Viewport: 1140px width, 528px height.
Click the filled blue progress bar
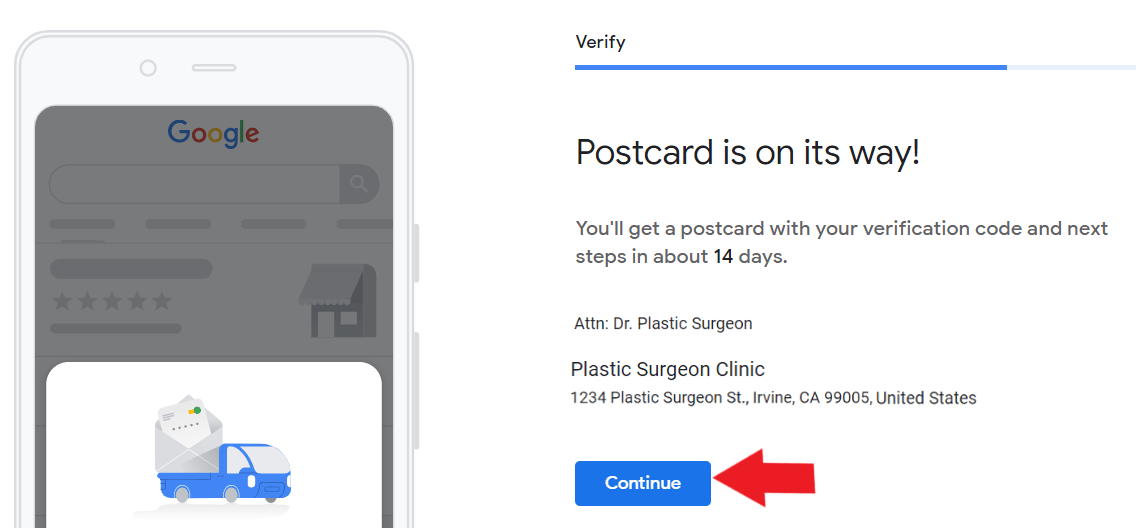tap(790, 67)
